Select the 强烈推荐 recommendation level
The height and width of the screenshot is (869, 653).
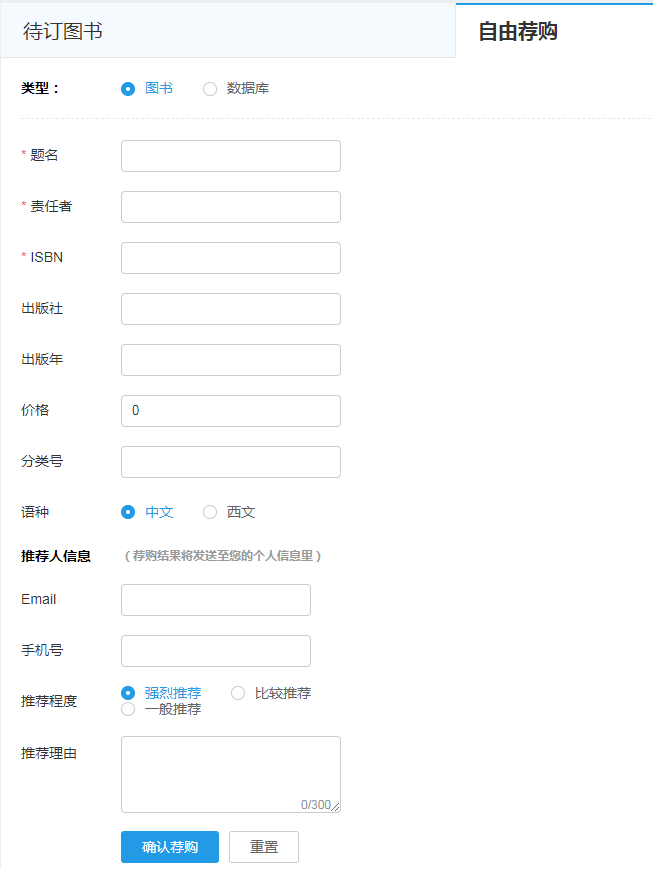click(128, 692)
